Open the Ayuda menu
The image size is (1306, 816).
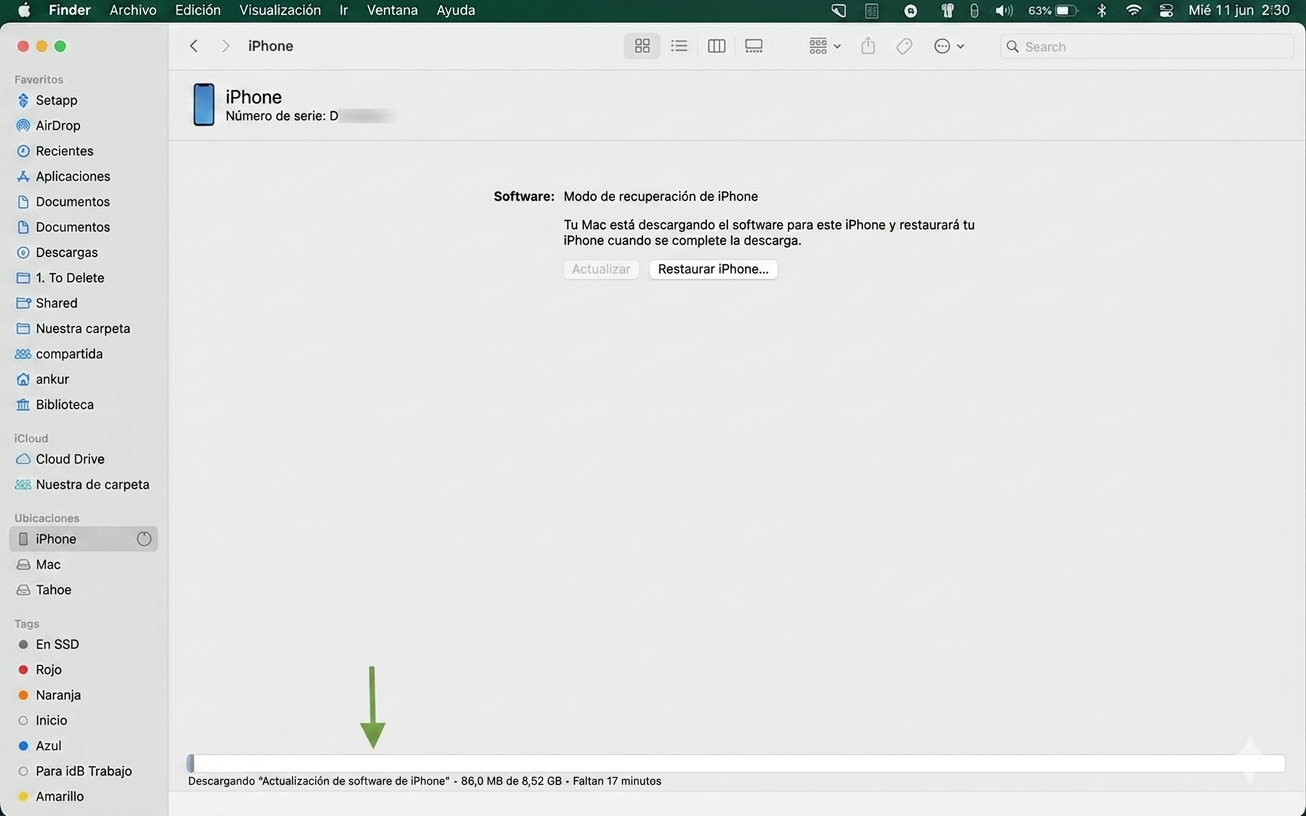(456, 10)
